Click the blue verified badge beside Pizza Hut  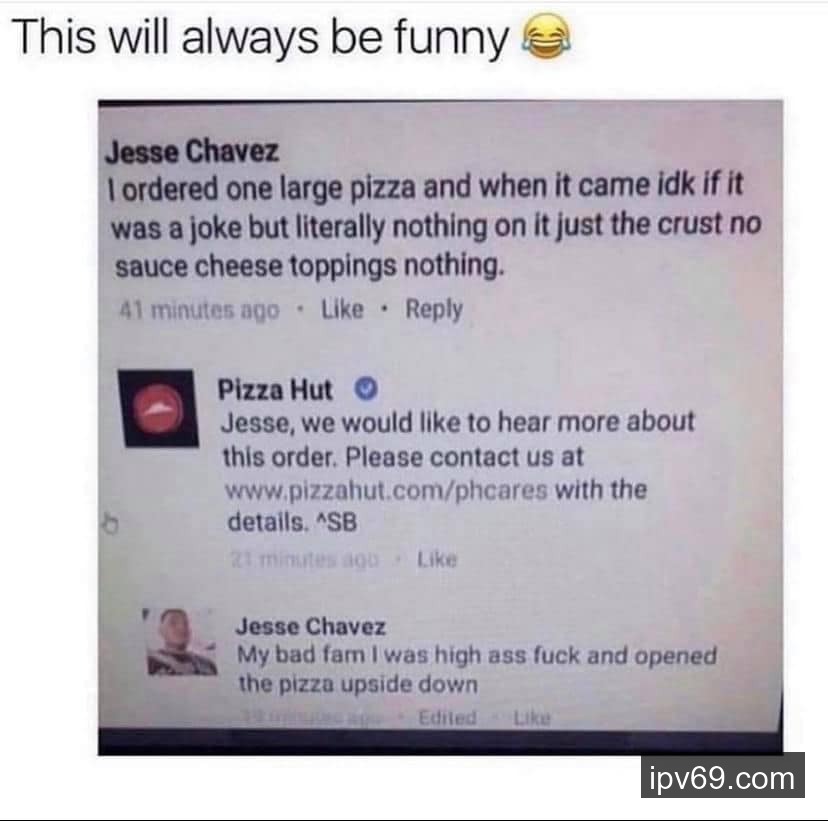tap(365, 389)
